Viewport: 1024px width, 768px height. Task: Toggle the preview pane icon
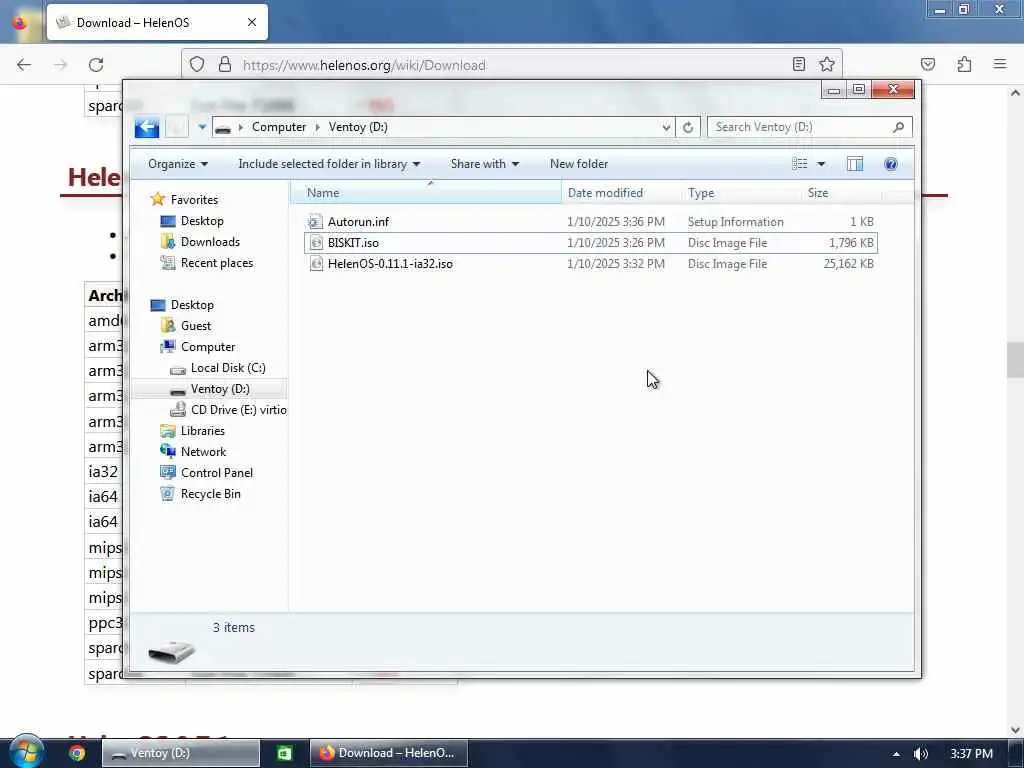[855, 164]
